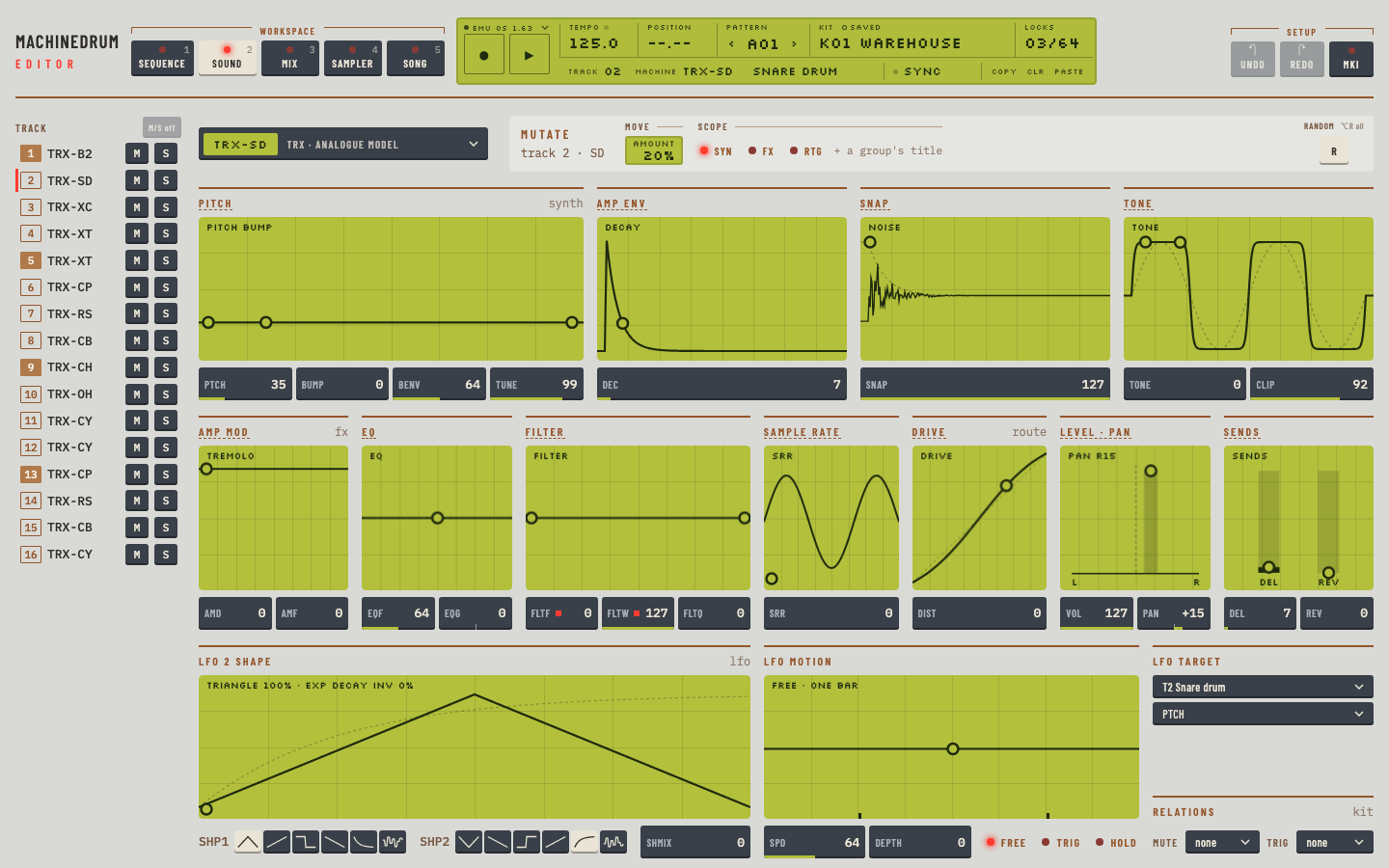Click the KIT K01 WAREHOUSE name
The height and width of the screenshot is (868, 1389).
click(x=890, y=43)
